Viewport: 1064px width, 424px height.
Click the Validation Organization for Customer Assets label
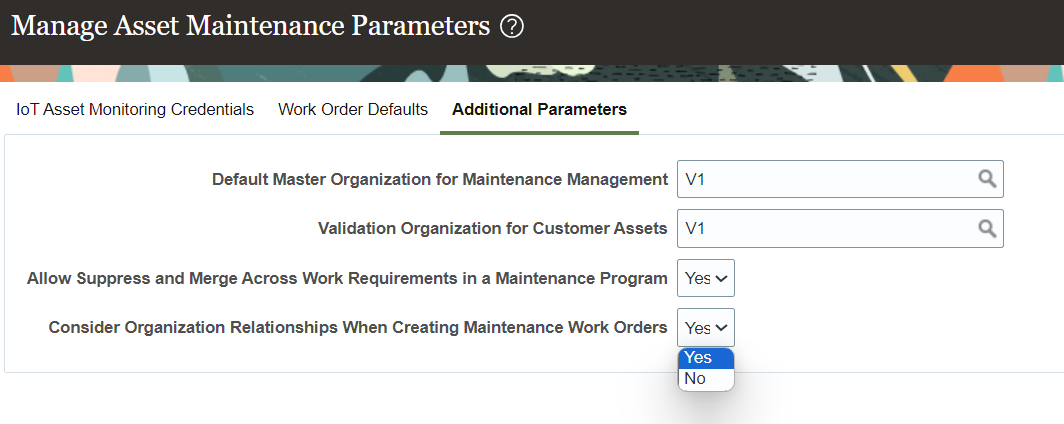pos(492,228)
